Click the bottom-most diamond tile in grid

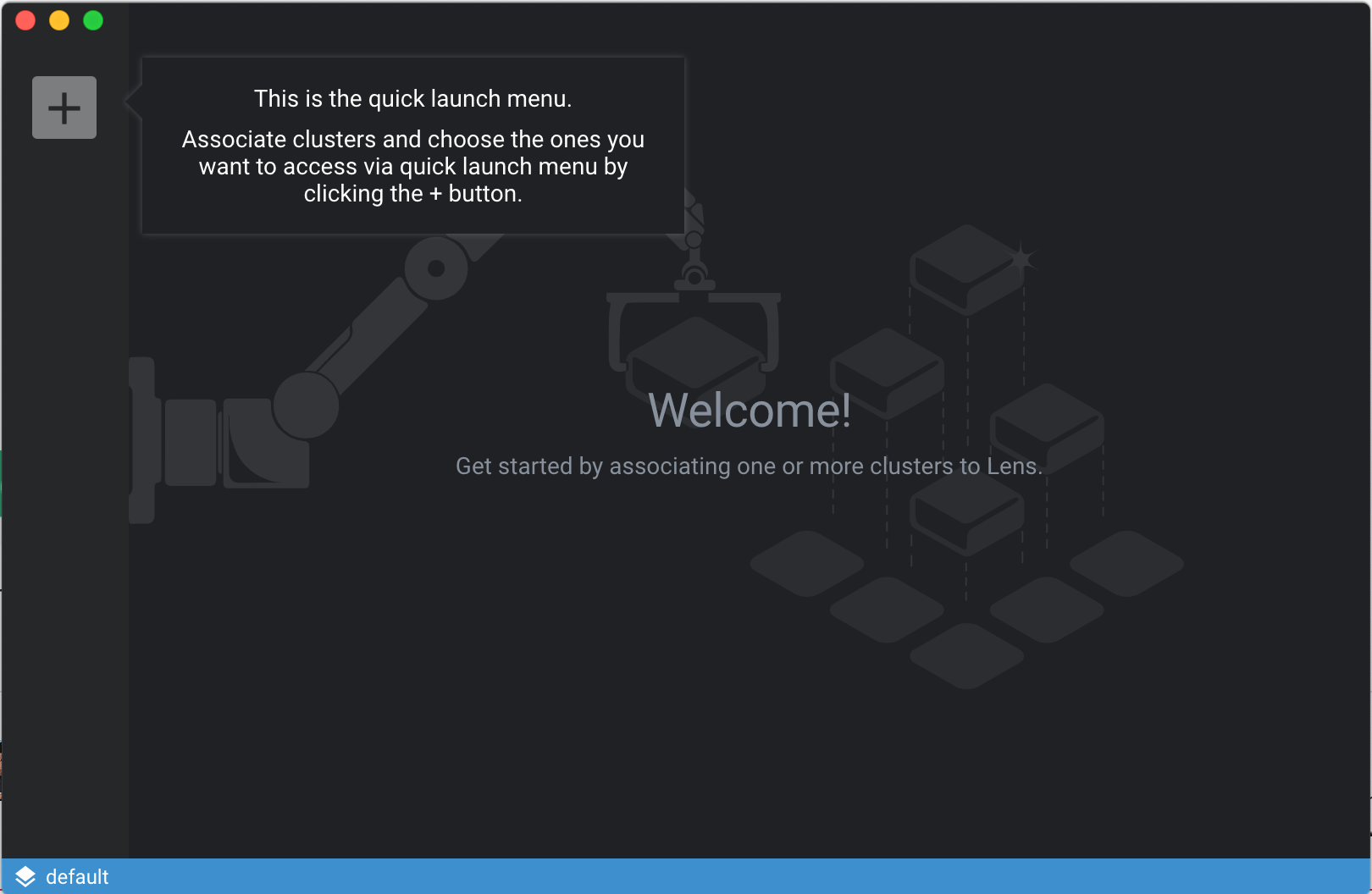966,655
